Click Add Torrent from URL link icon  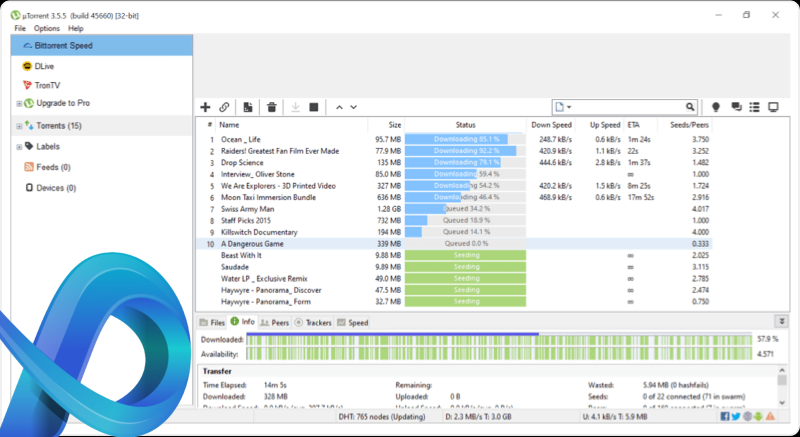[x=224, y=107]
